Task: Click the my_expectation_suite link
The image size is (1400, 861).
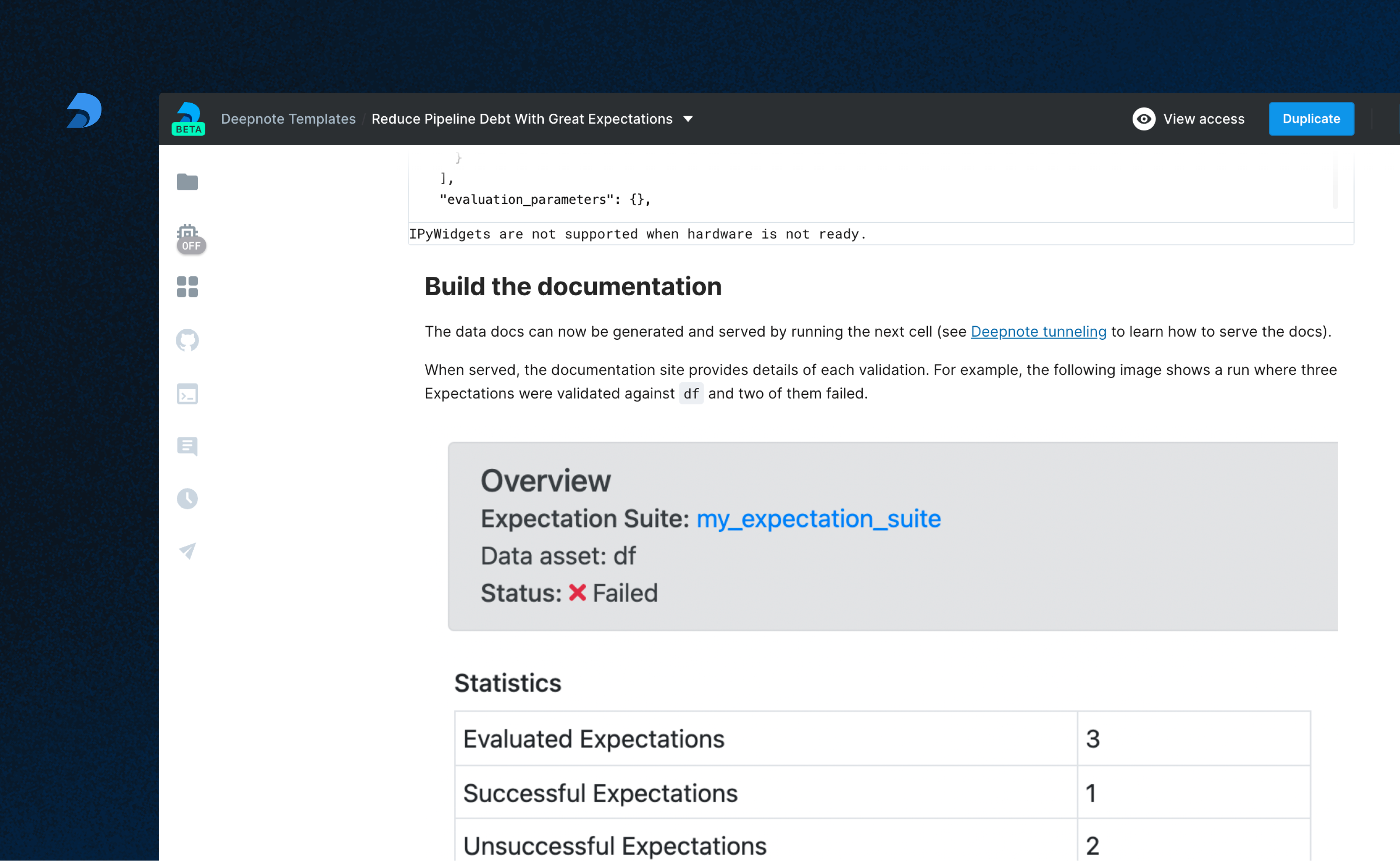Action: tap(819, 519)
